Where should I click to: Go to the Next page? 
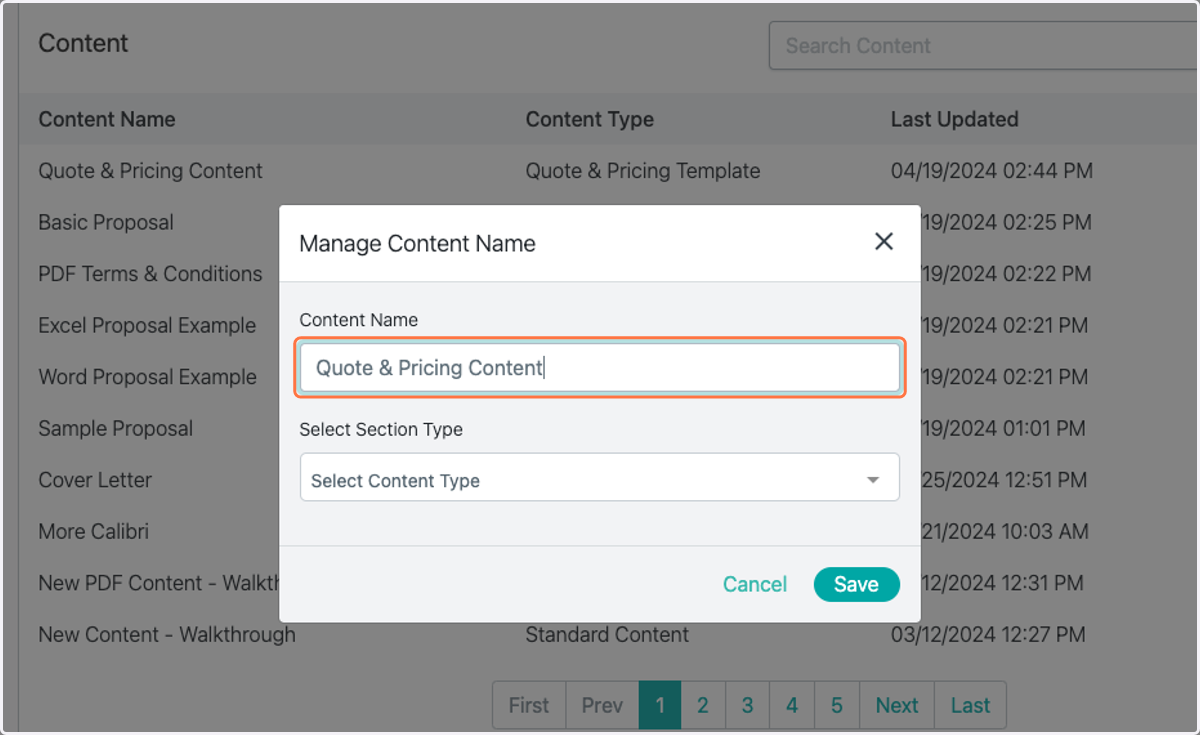(897, 705)
